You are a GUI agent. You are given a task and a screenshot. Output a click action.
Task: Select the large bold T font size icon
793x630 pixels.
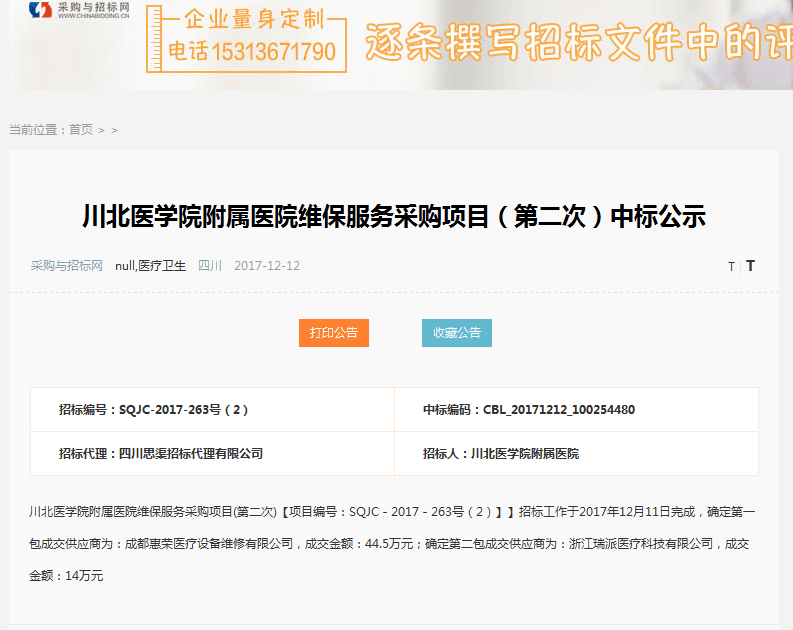pyautogui.click(x=750, y=266)
